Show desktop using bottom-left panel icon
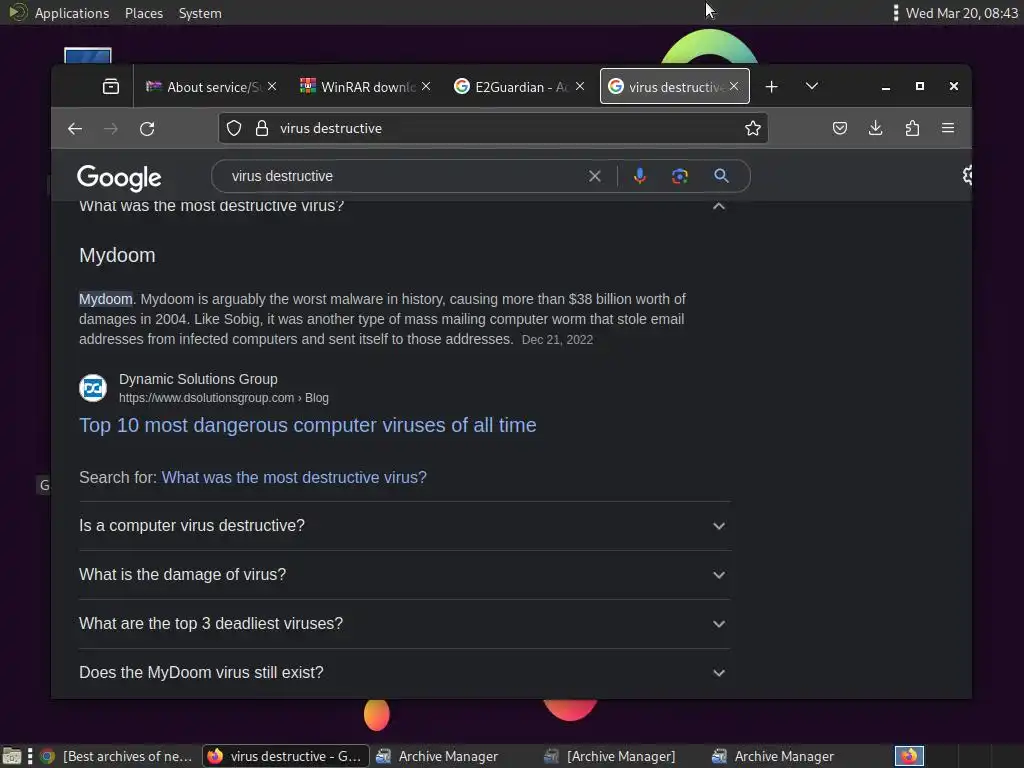Image resolution: width=1024 pixels, height=768 pixels. [12, 756]
